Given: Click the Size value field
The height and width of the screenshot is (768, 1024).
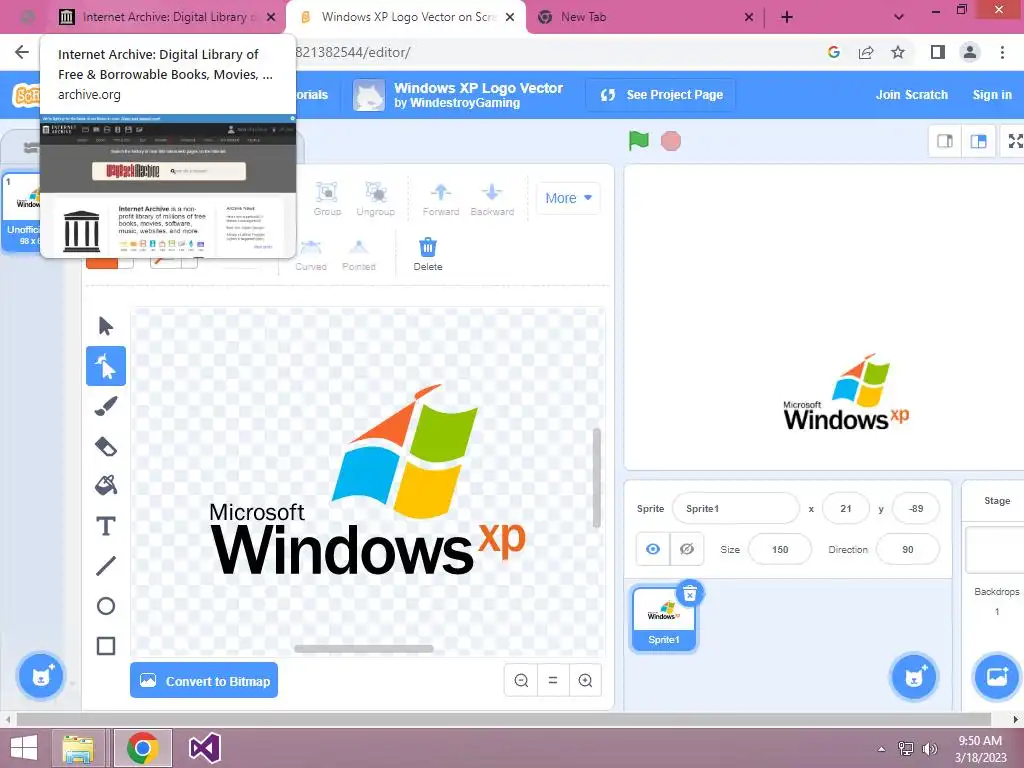Looking at the screenshot, I should click(x=780, y=549).
